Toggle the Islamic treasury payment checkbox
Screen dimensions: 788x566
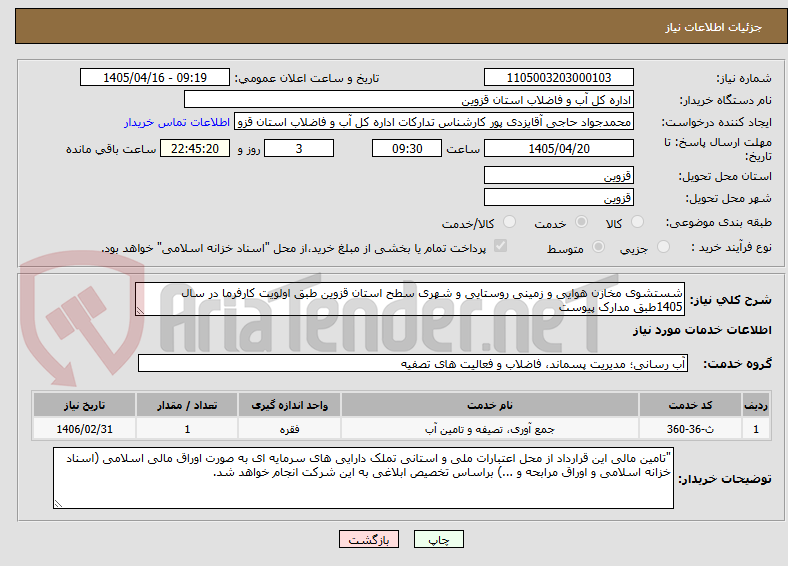tap(501, 246)
